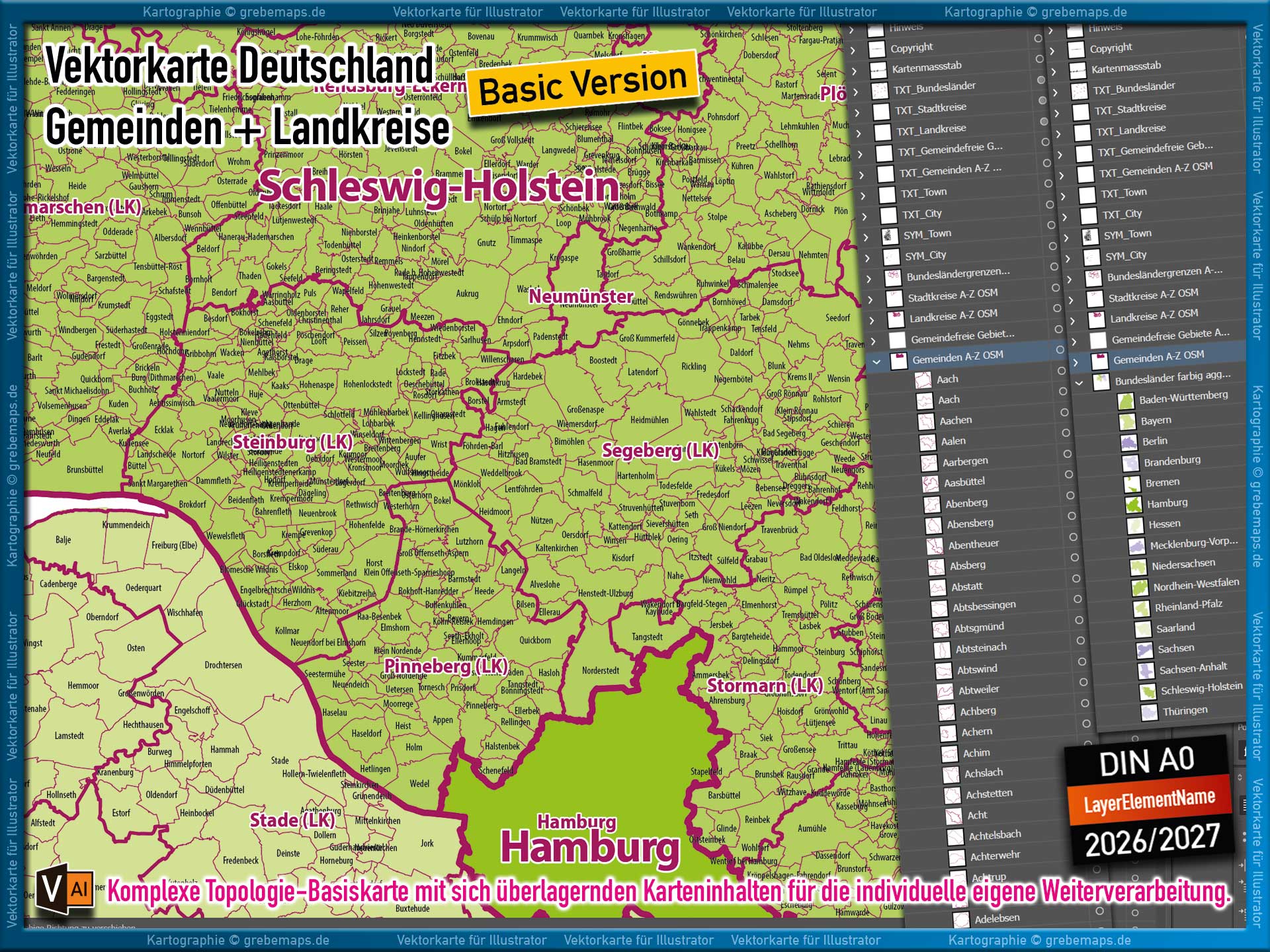Click the Abentheuer sublayer thumbnail icon
Image resolution: width=1270 pixels, height=952 pixels.
(935, 545)
